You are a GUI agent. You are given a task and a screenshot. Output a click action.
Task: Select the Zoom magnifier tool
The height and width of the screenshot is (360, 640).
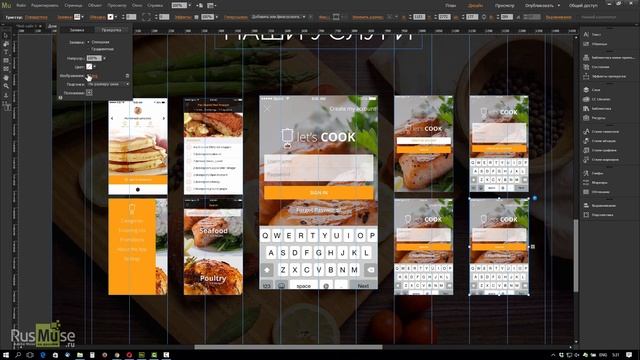point(6,86)
